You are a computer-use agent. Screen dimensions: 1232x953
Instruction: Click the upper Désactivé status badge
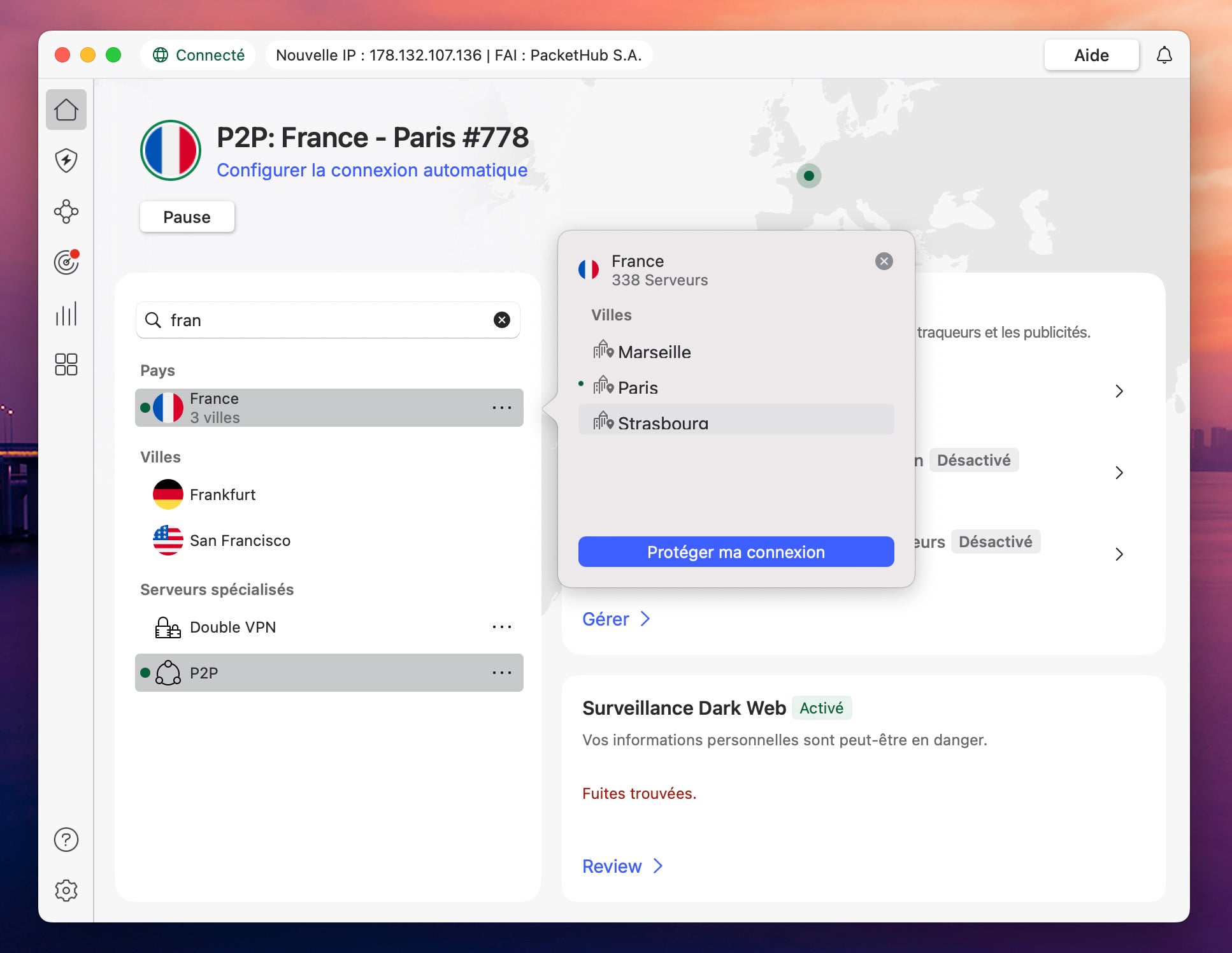tap(974, 460)
